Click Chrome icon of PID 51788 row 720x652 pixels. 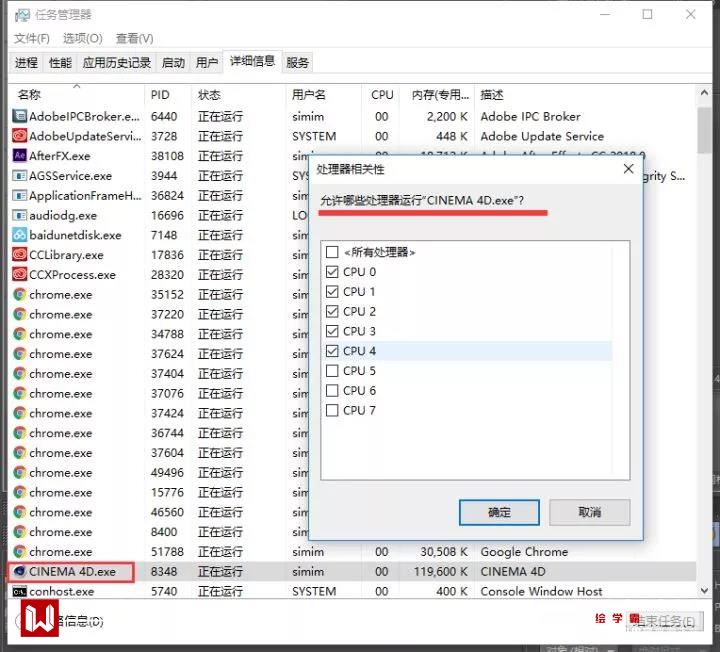(x=19, y=551)
